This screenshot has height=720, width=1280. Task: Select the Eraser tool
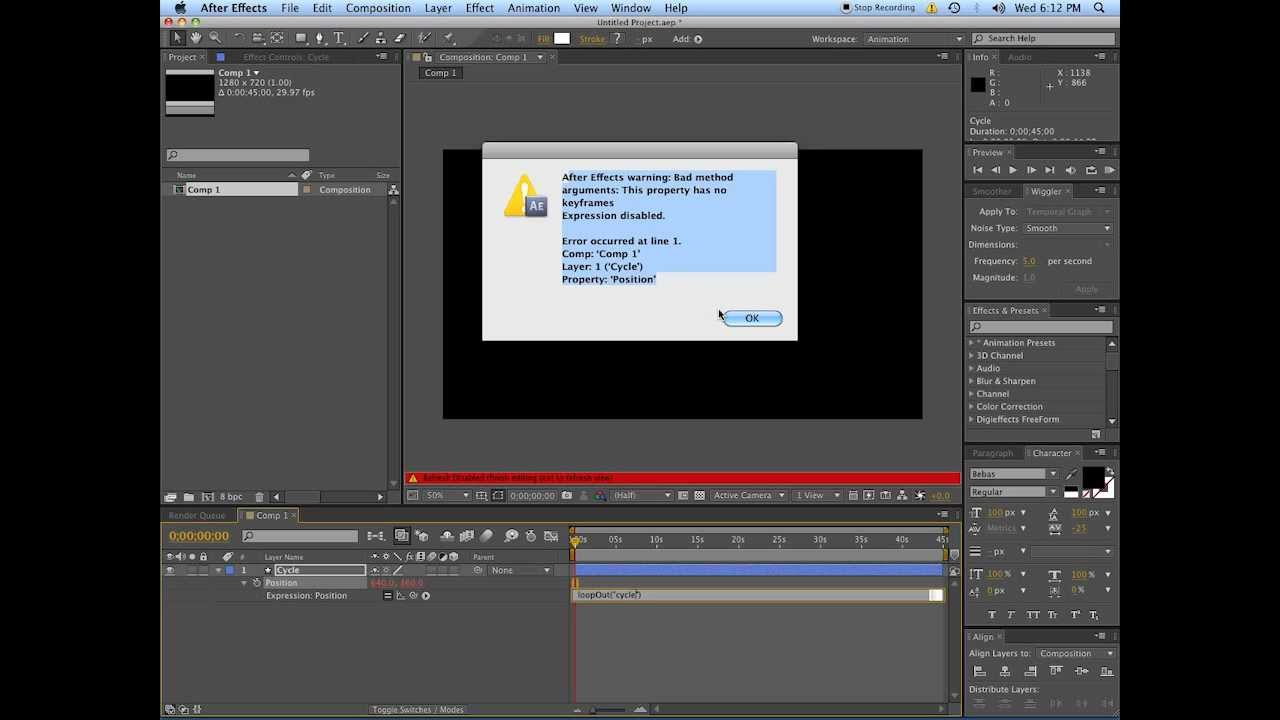(400, 38)
